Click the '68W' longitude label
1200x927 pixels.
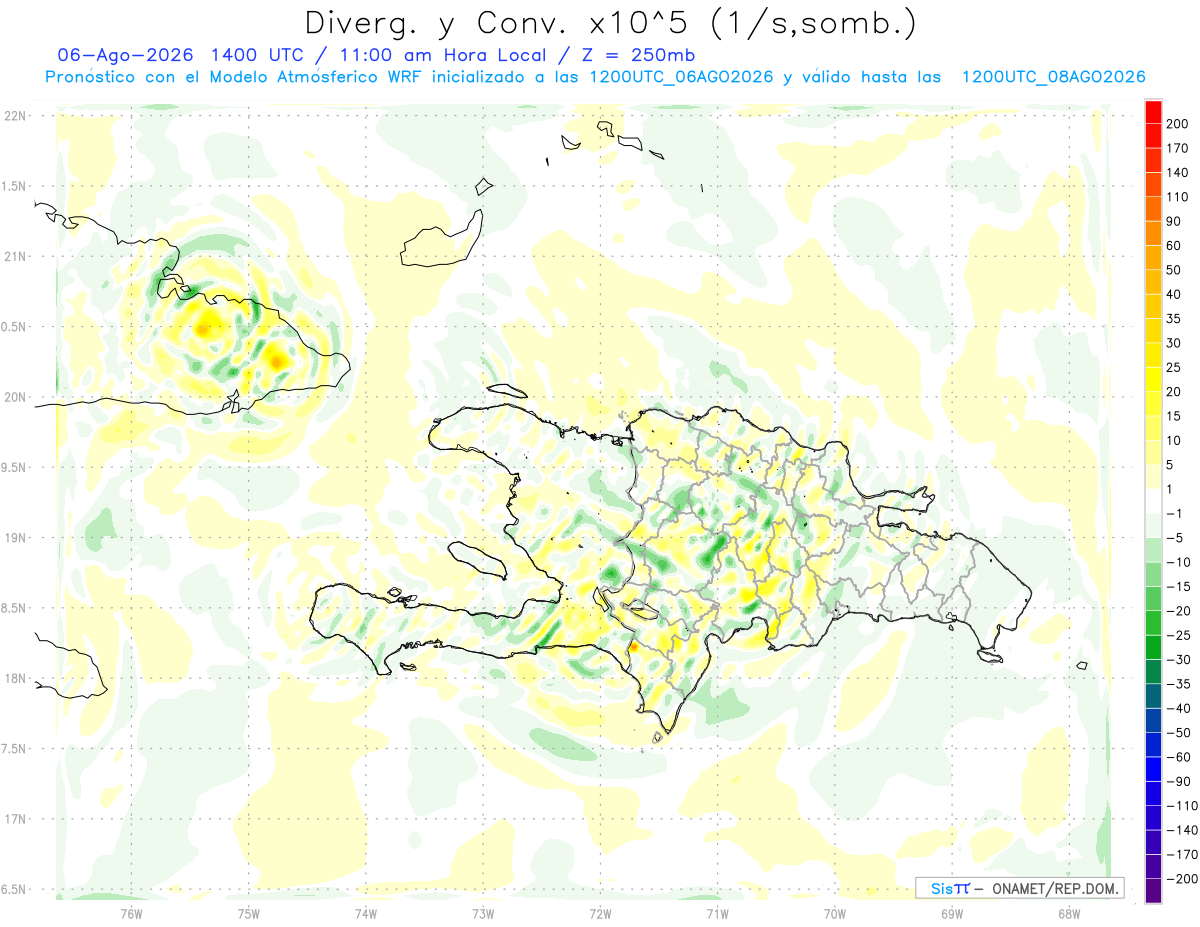[1069, 913]
